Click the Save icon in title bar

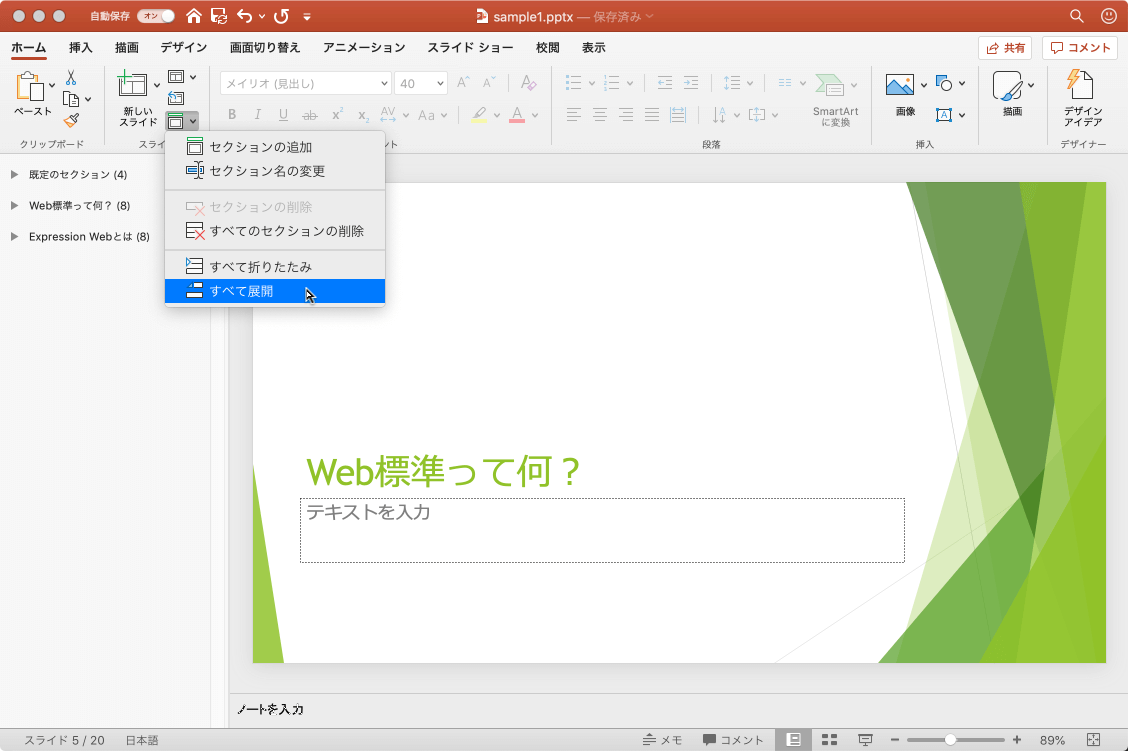[219, 16]
